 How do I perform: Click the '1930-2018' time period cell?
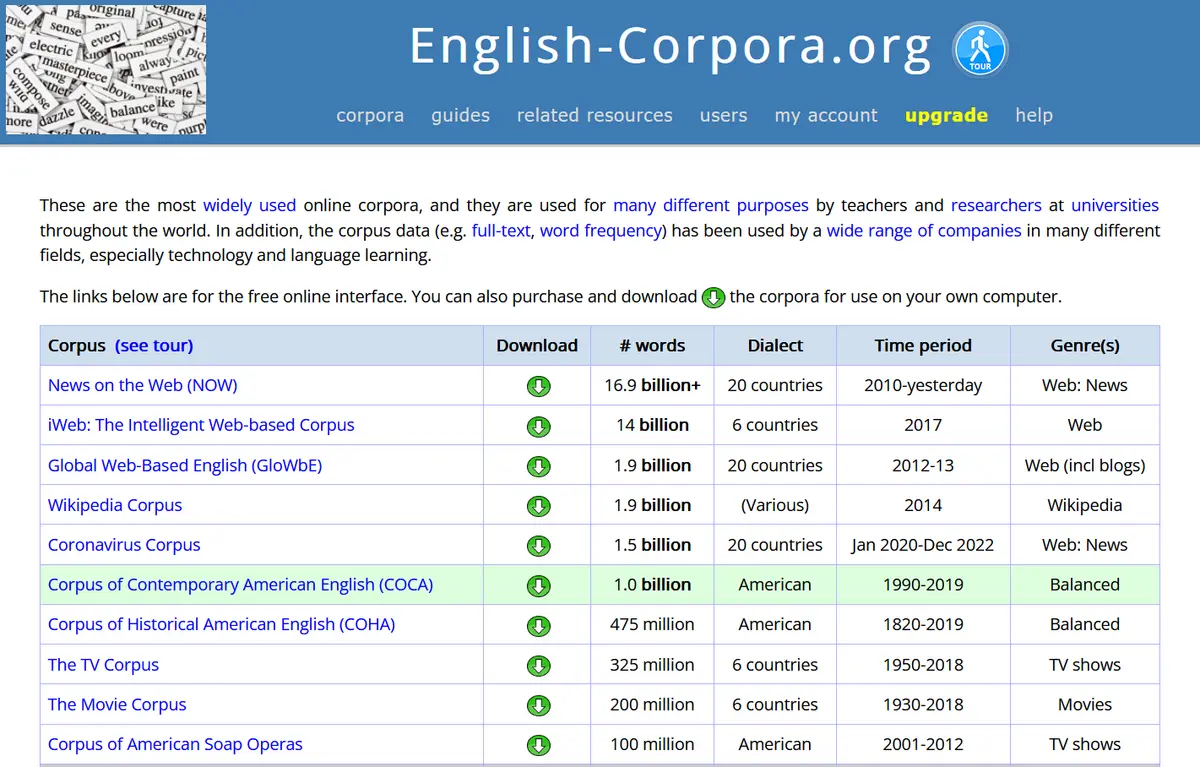[923, 705]
